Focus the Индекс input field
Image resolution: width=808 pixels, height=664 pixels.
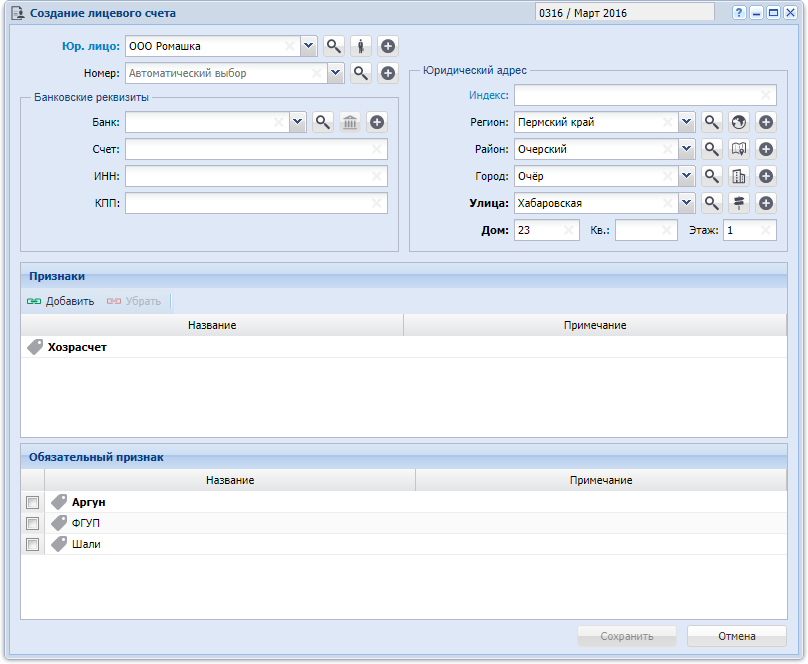(x=645, y=95)
